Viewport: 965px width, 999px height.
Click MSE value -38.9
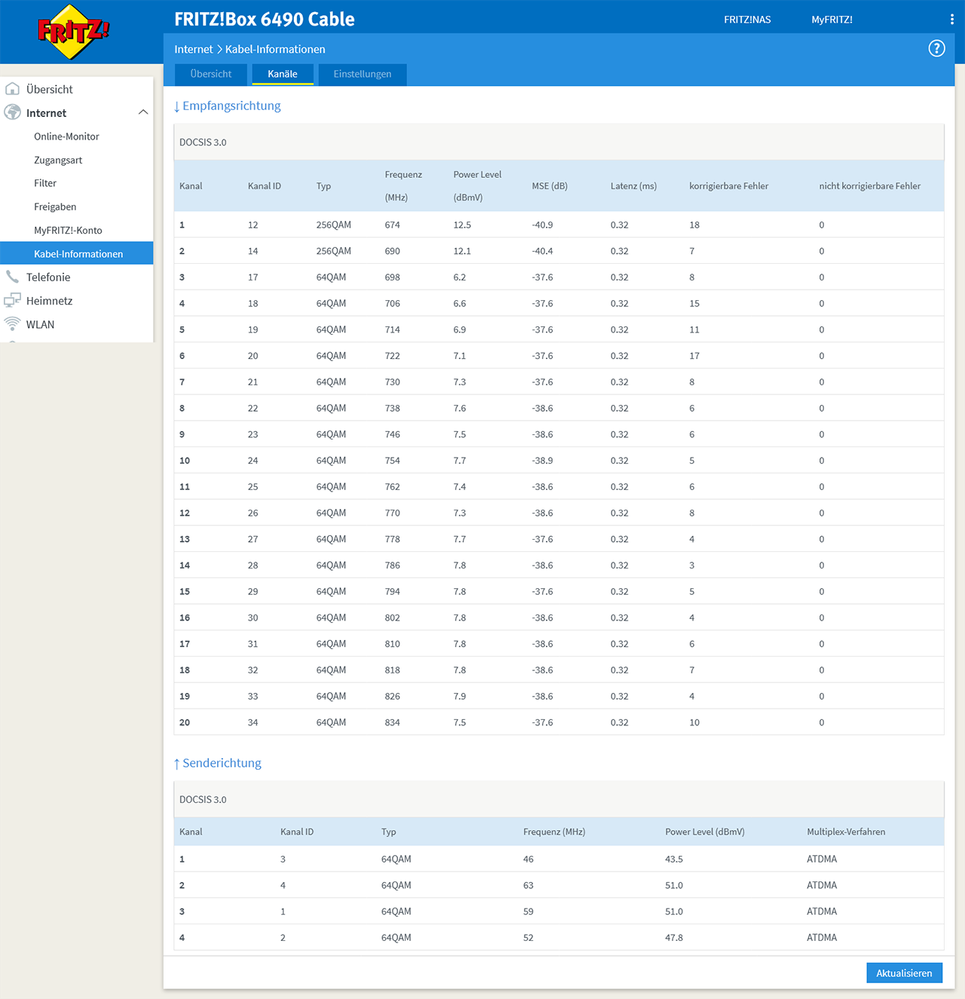pos(542,461)
